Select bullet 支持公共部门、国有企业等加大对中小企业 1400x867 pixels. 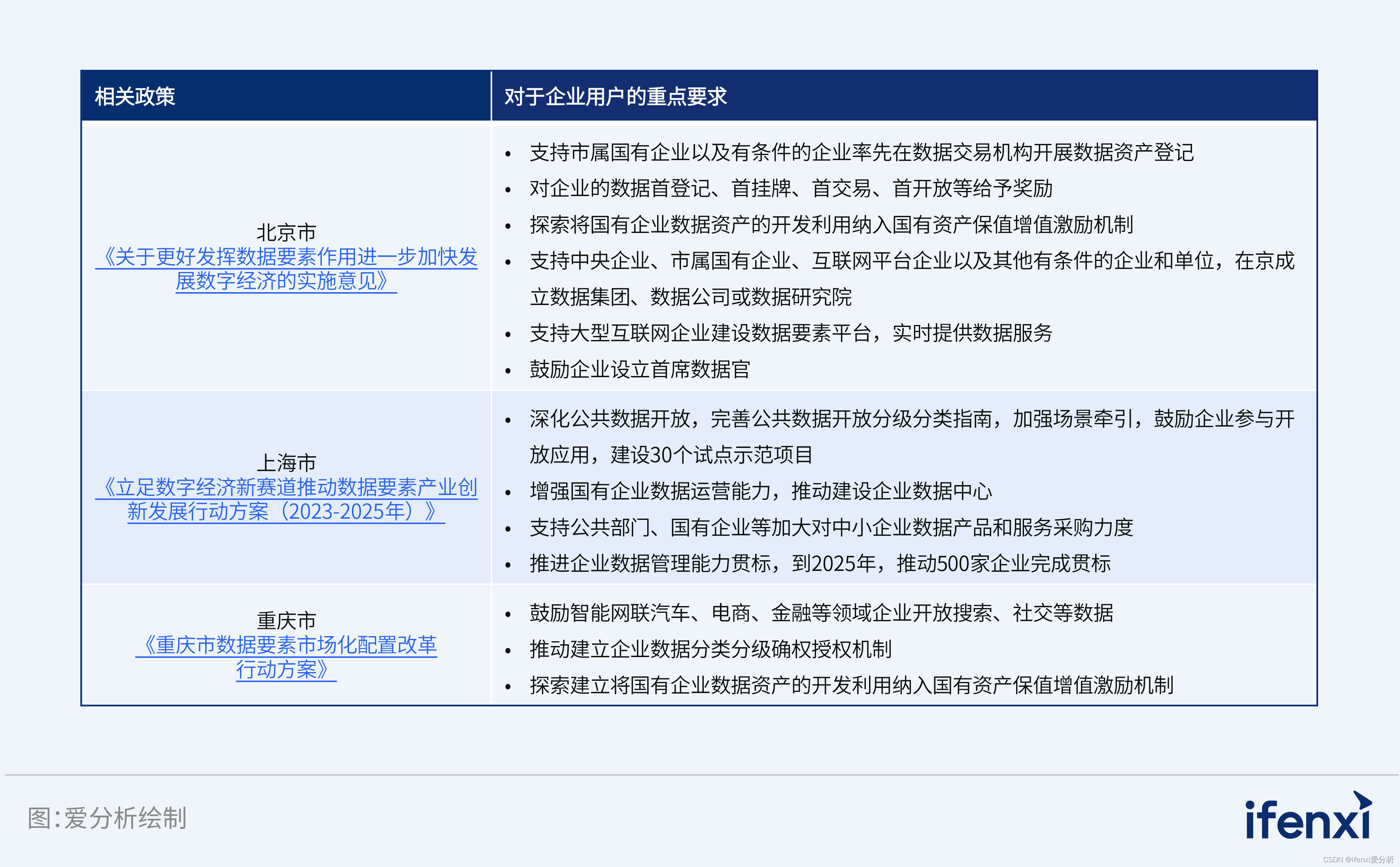click(831, 527)
